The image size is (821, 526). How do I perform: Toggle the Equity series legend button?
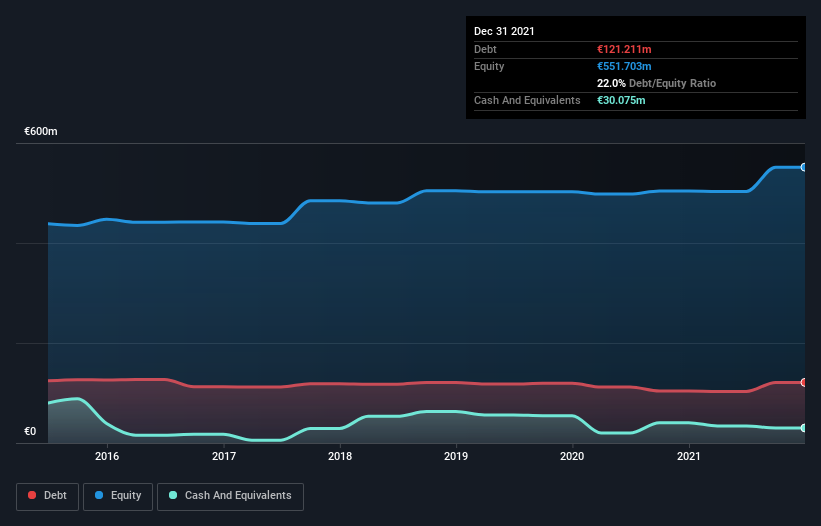(118, 496)
